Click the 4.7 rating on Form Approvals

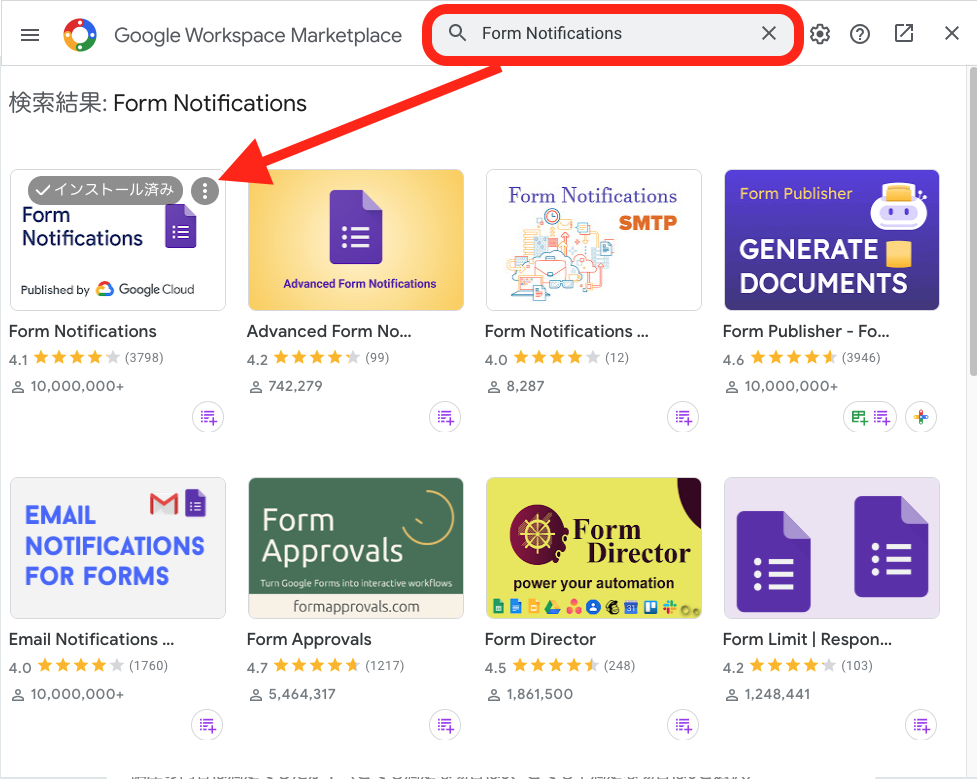(x=257, y=667)
